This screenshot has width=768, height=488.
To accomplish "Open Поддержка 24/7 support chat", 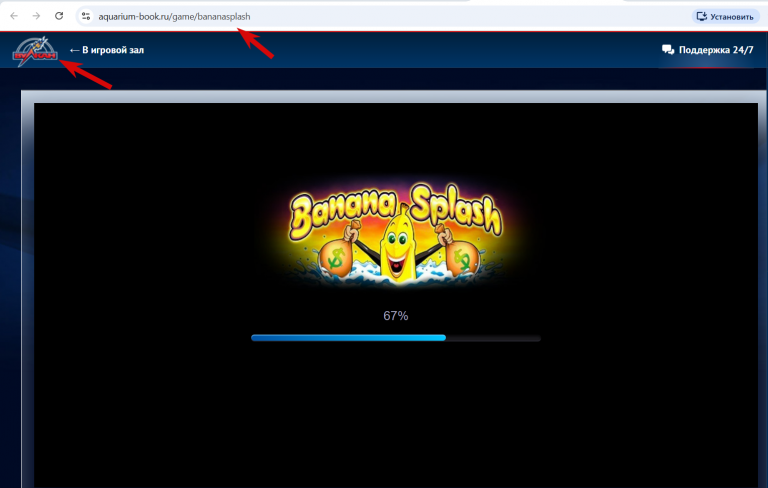I will (707, 50).
